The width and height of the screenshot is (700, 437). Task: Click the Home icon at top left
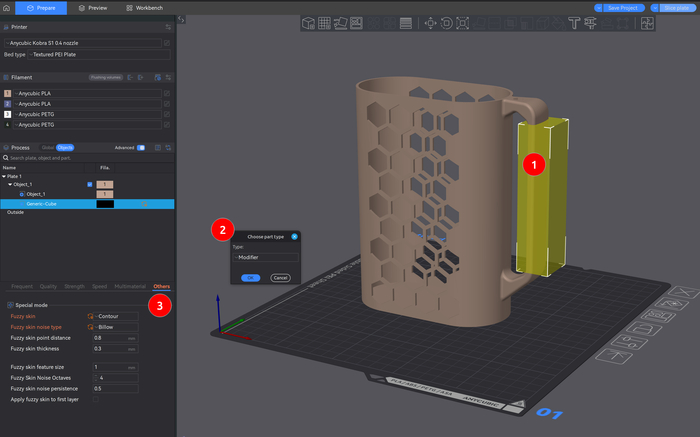click(7, 7)
